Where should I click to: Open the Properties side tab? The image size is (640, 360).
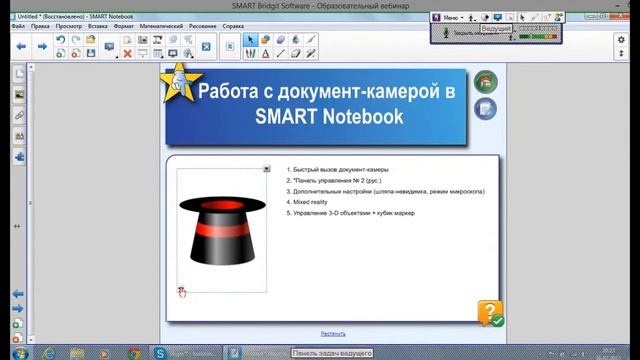19,136
